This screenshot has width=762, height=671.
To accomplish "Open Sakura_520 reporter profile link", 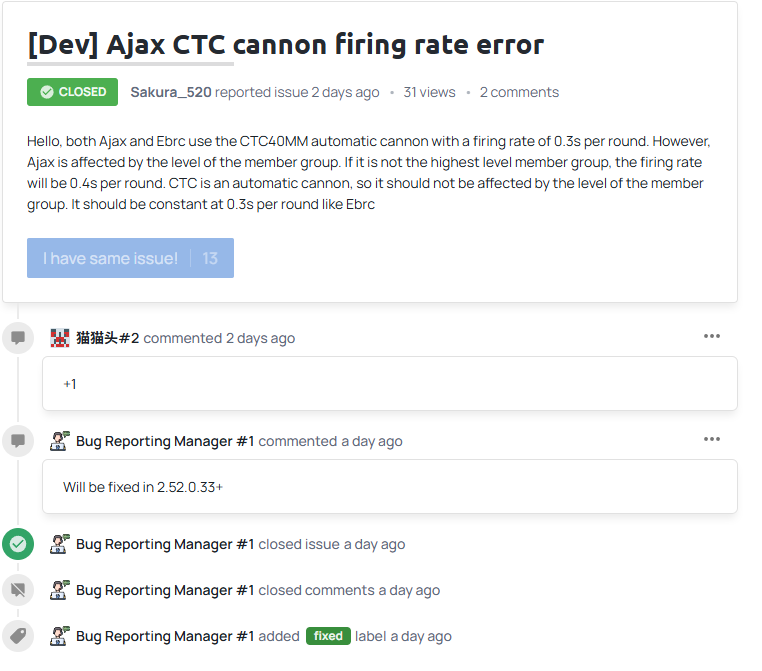I will pyautogui.click(x=171, y=92).
